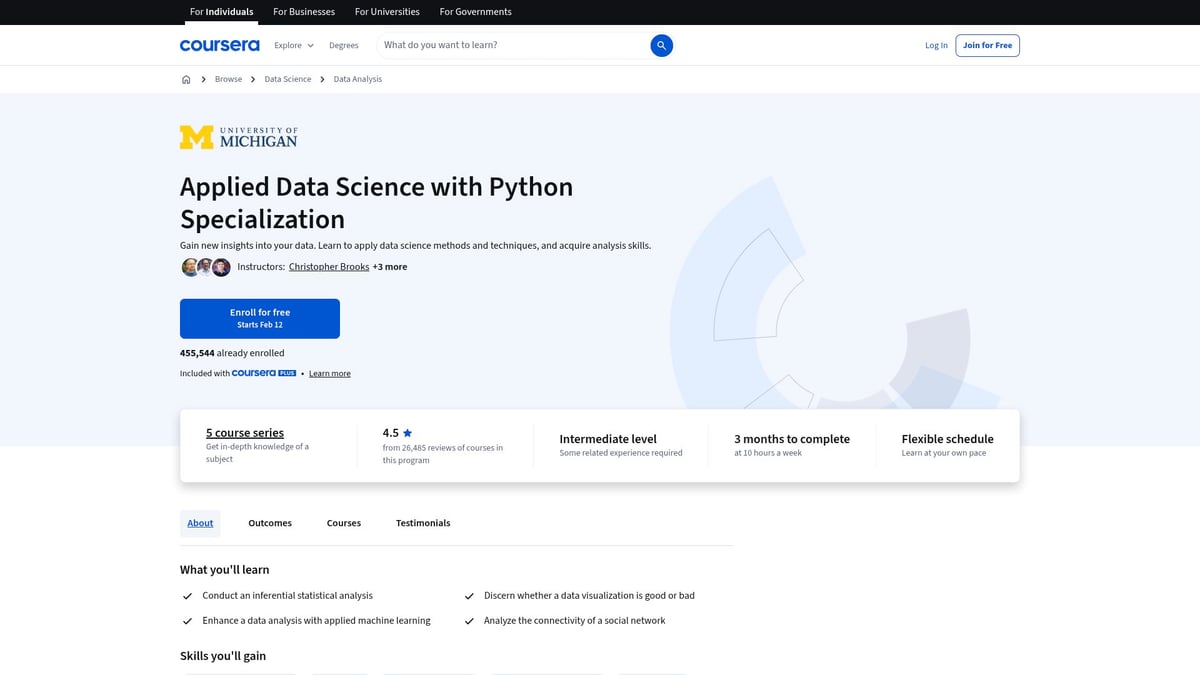Select the For Individuals tab
1200x675 pixels.
pos(221,12)
